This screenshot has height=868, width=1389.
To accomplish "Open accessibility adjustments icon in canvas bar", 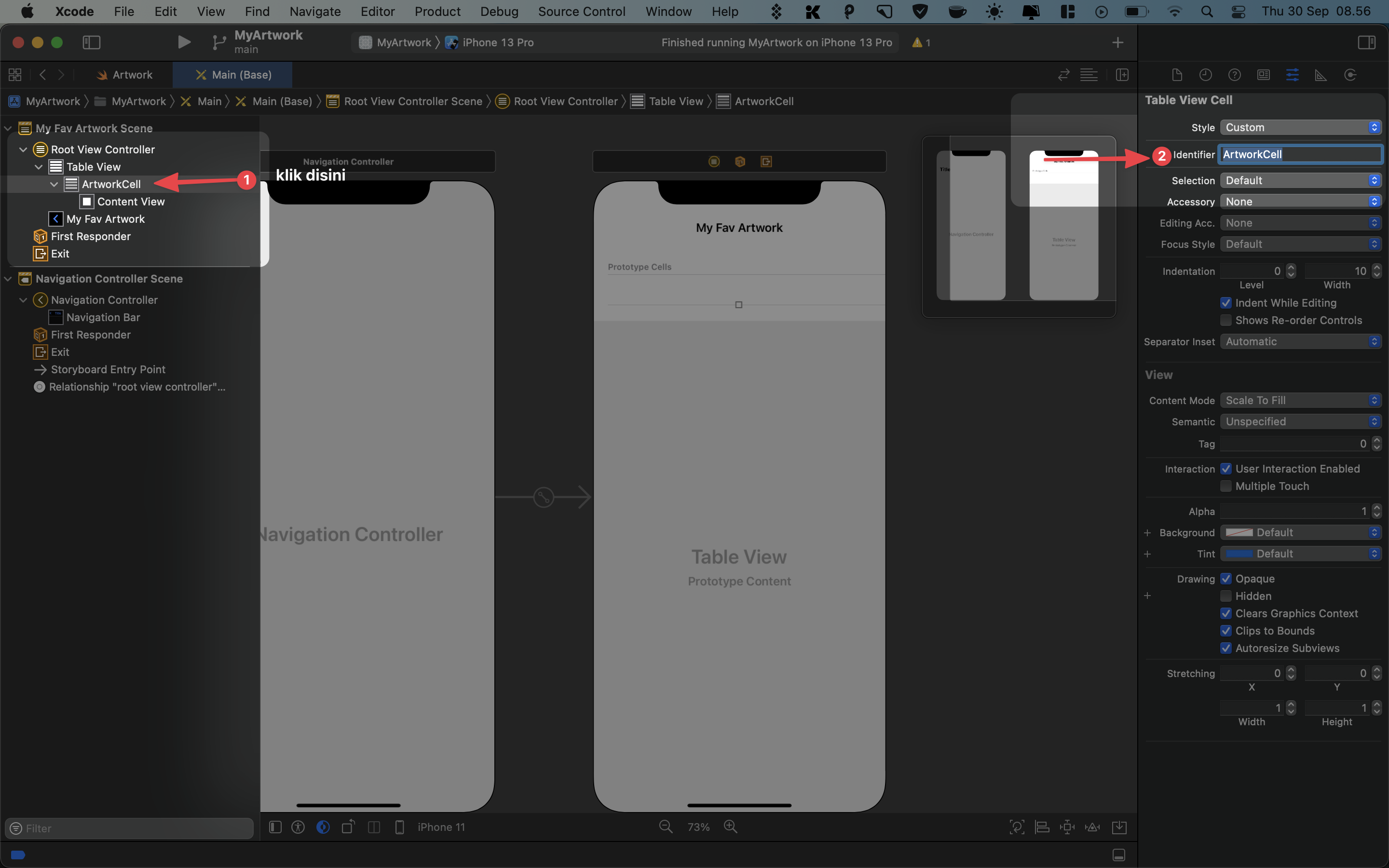I will (x=298, y=827).
